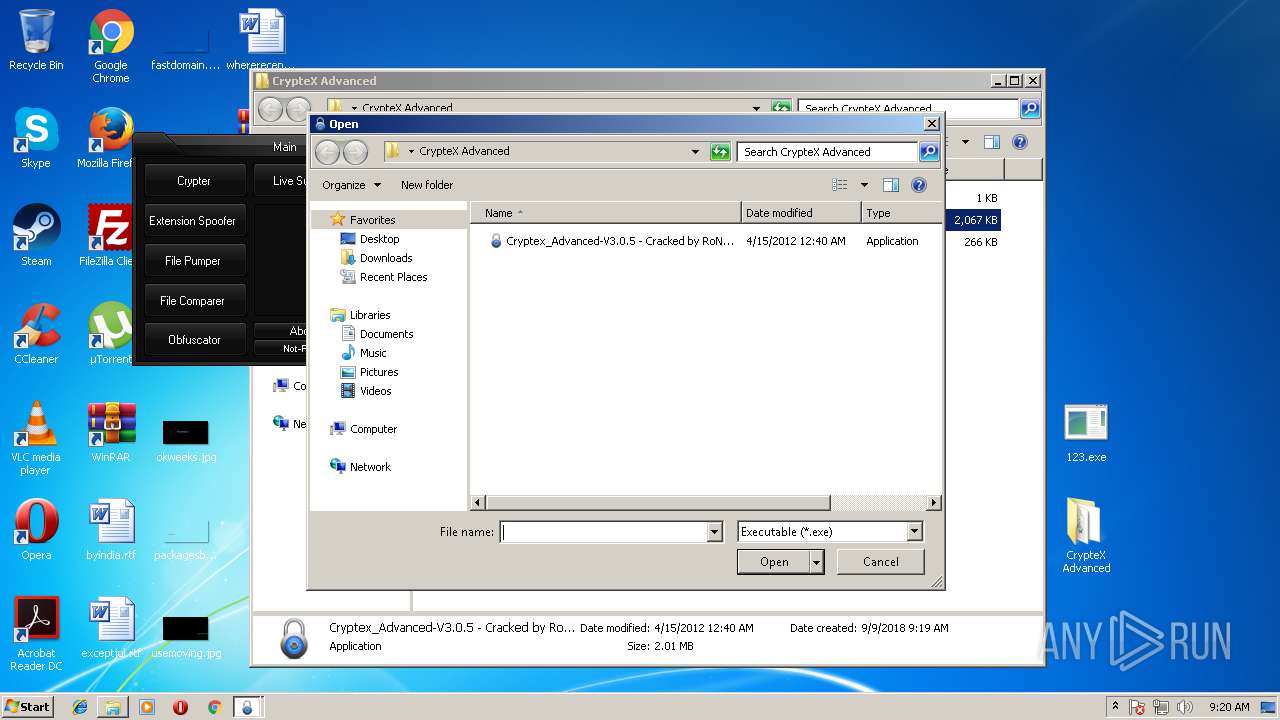Select the byindia.rtf desktop file

coord(111,531)
